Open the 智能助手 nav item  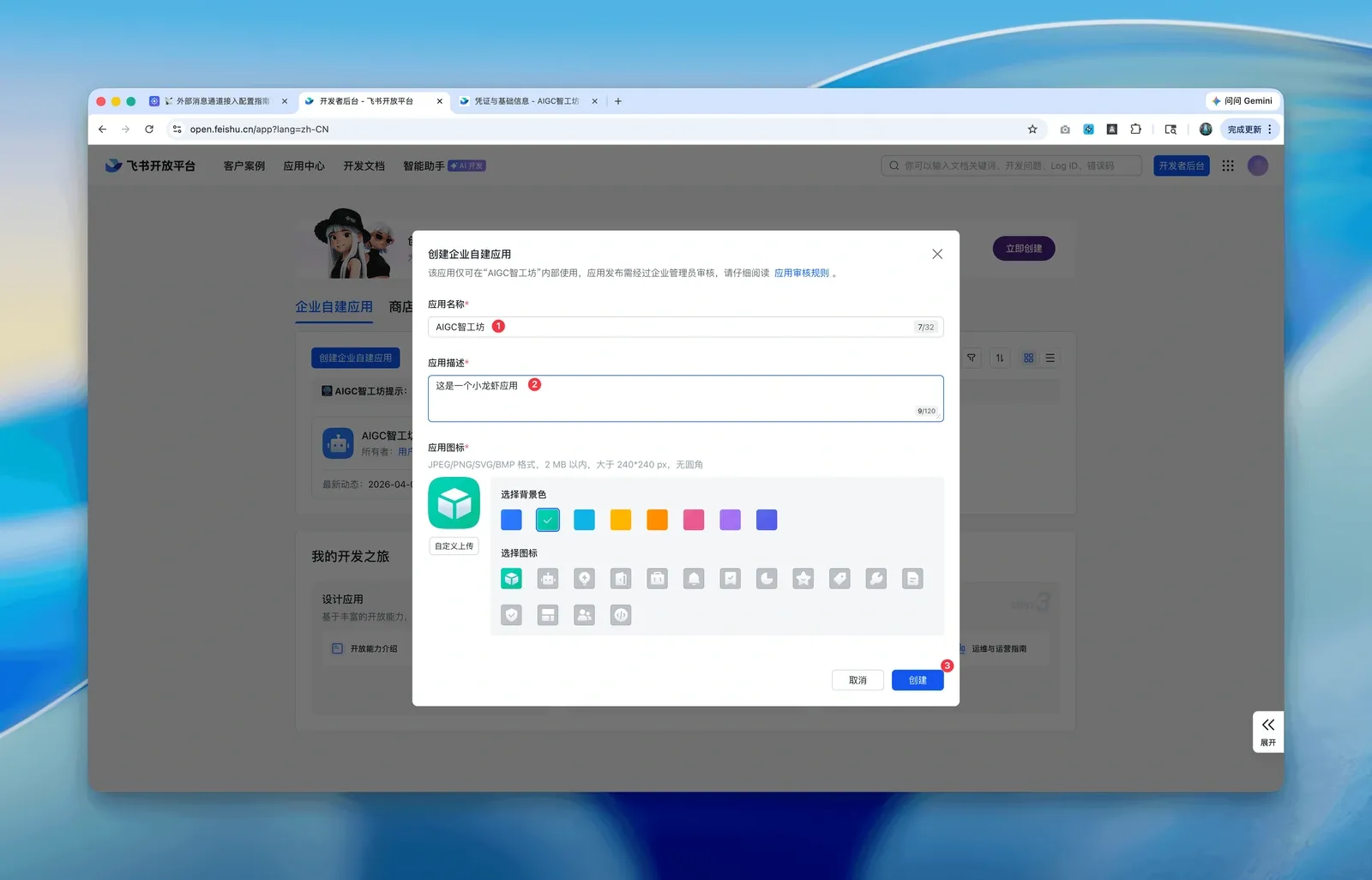(x=424, y=166)
